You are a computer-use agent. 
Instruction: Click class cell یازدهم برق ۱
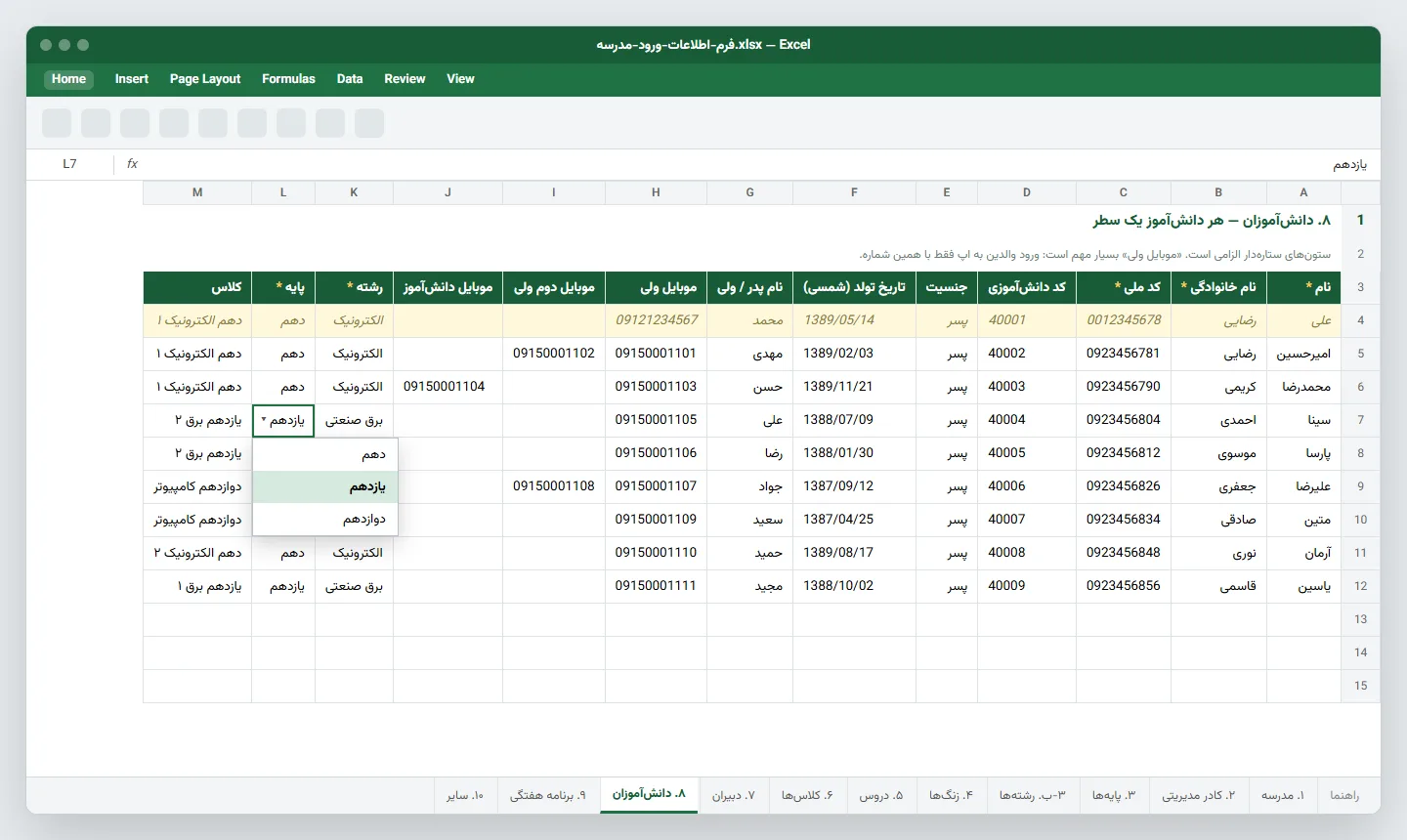197,586
